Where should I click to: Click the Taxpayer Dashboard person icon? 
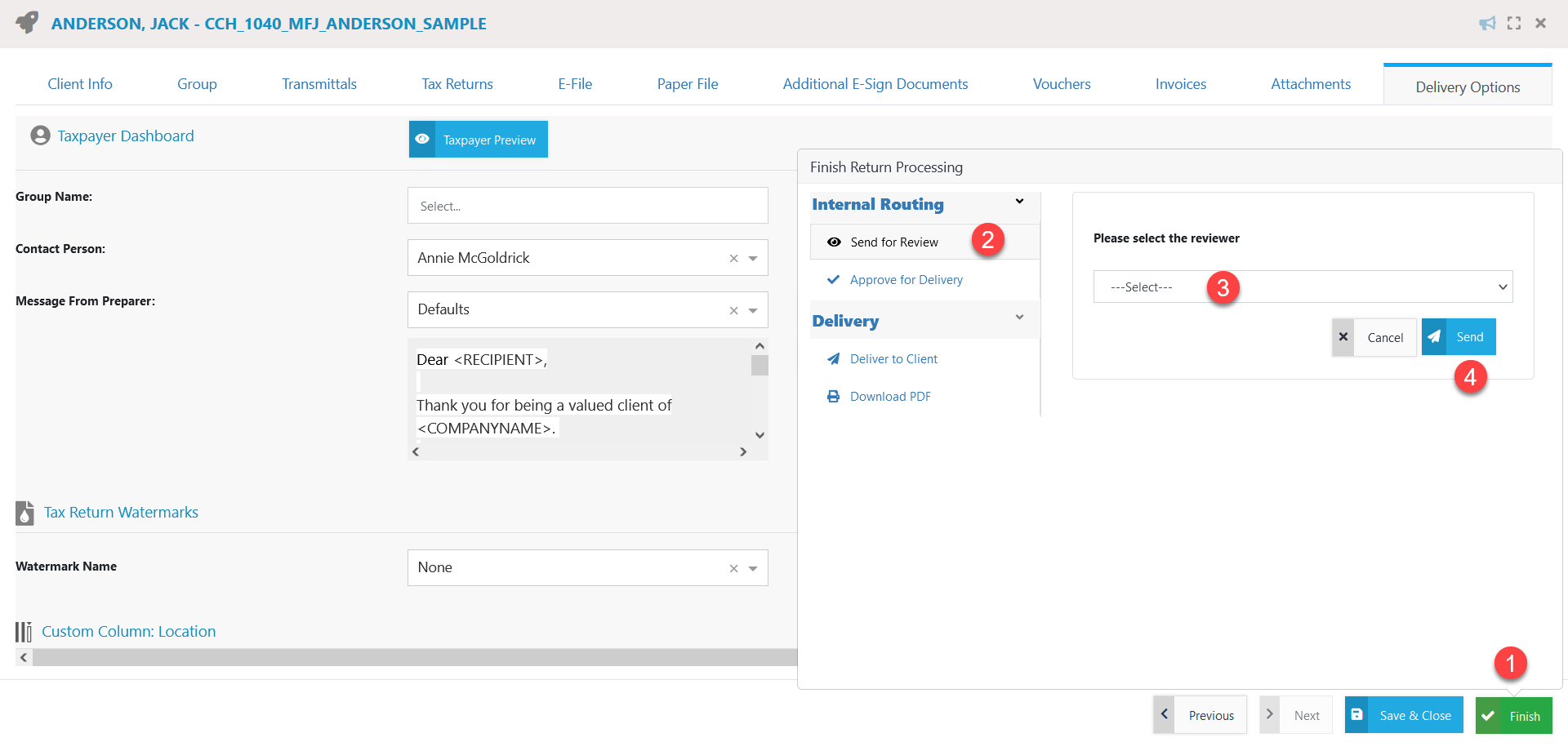coord(40,136)
